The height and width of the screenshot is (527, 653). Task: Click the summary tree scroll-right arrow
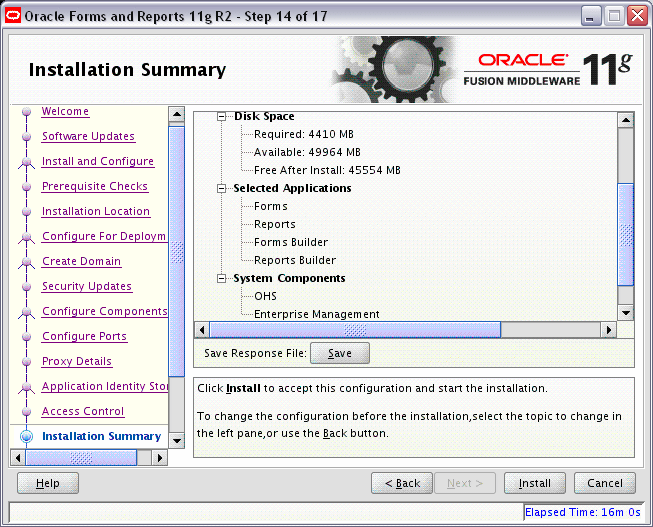(x=608, y=330)
